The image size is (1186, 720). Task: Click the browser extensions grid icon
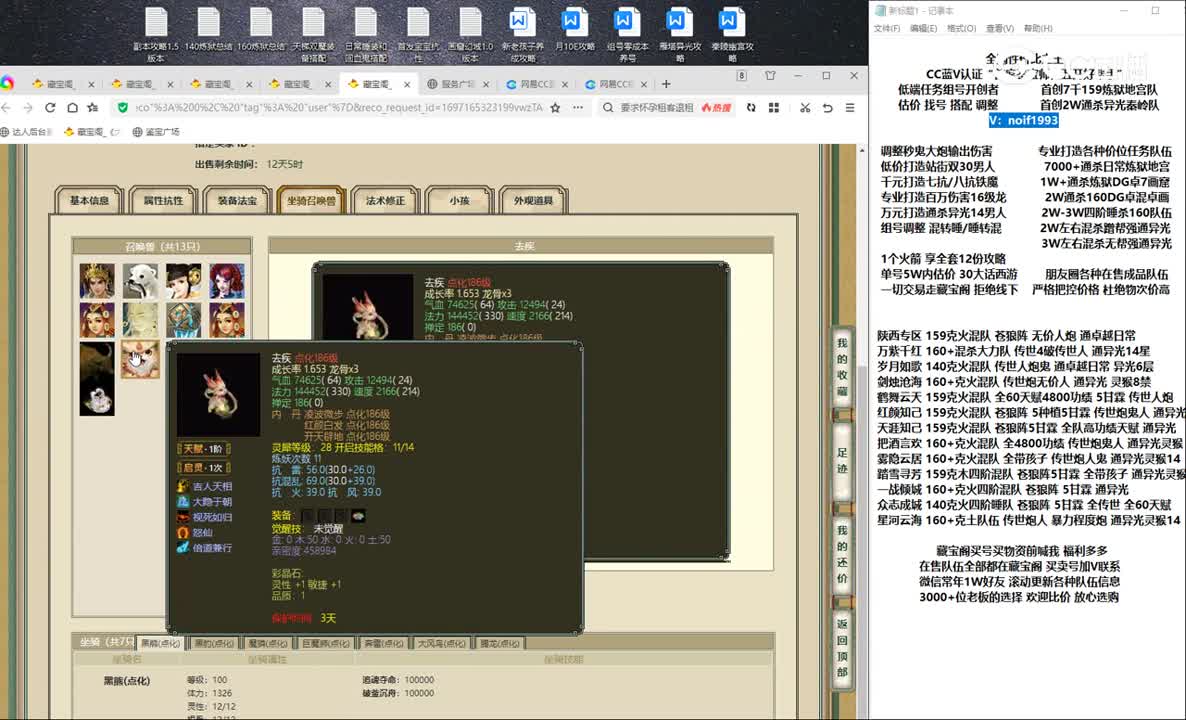pyautogui.click(x=774, y=107)
